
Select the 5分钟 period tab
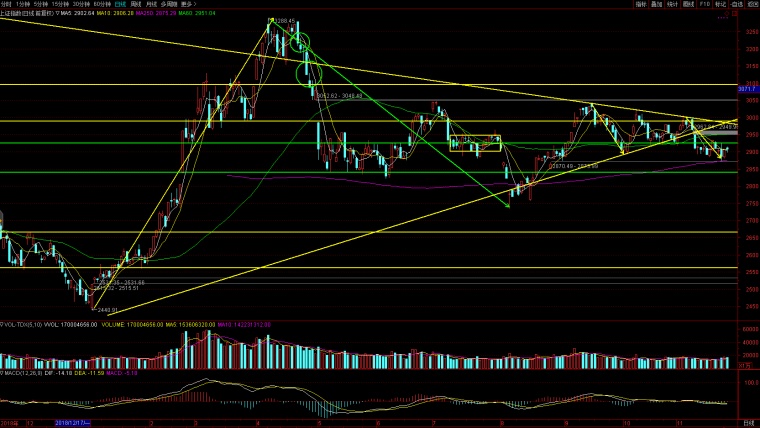(41, 4)
